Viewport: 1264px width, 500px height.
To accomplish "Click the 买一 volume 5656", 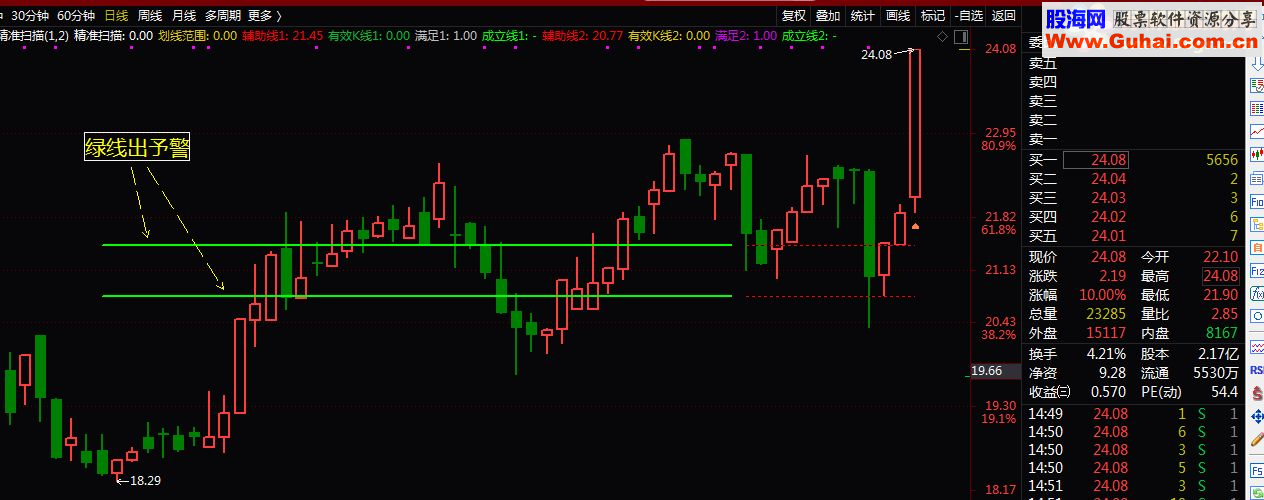I will 1222,160.
